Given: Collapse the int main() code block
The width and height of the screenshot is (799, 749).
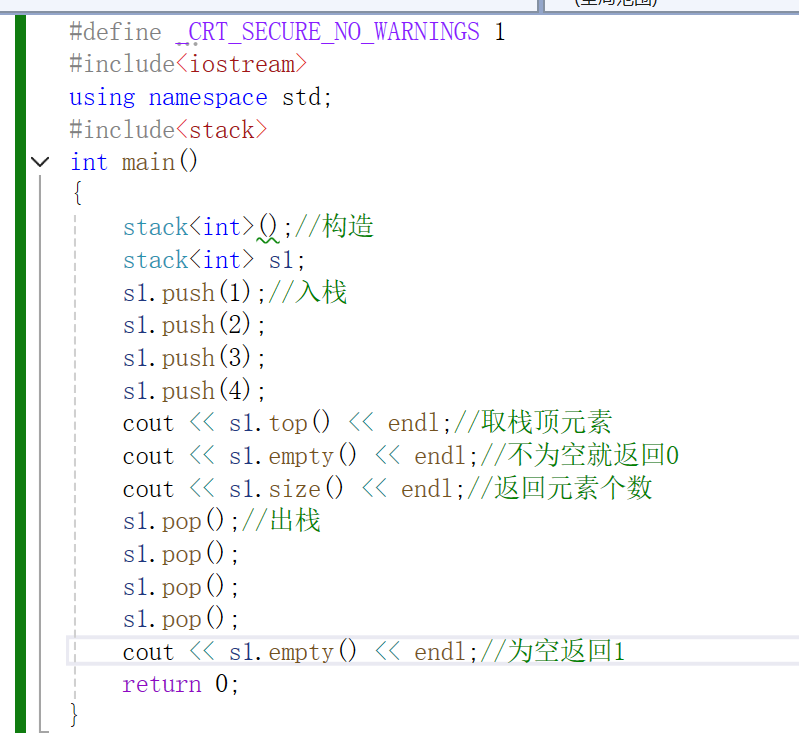Looking at the screenshot, I should (40, 162).
